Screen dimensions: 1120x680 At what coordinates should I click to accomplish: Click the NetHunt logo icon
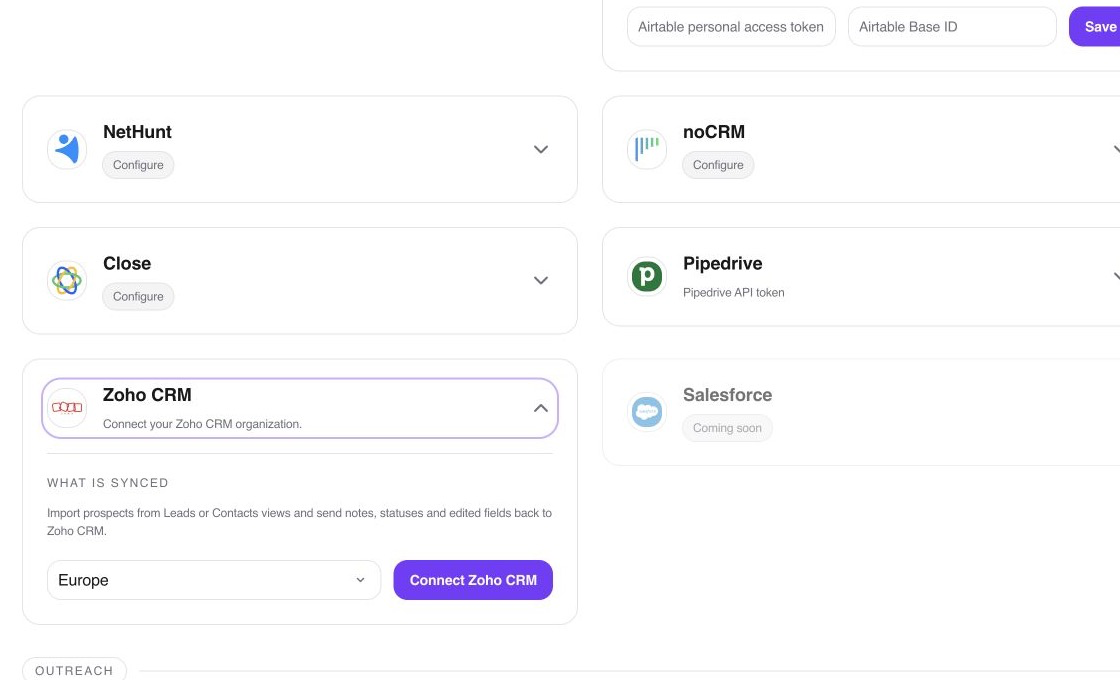coord(67,149)
